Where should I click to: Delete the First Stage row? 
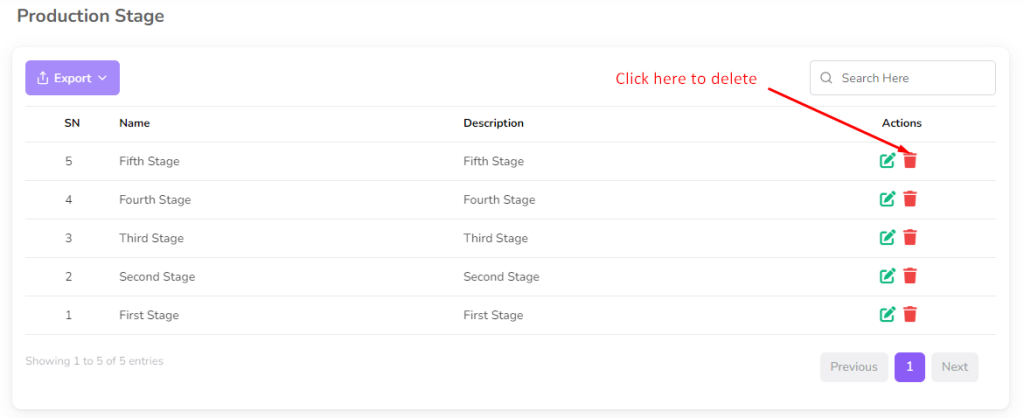910,315
